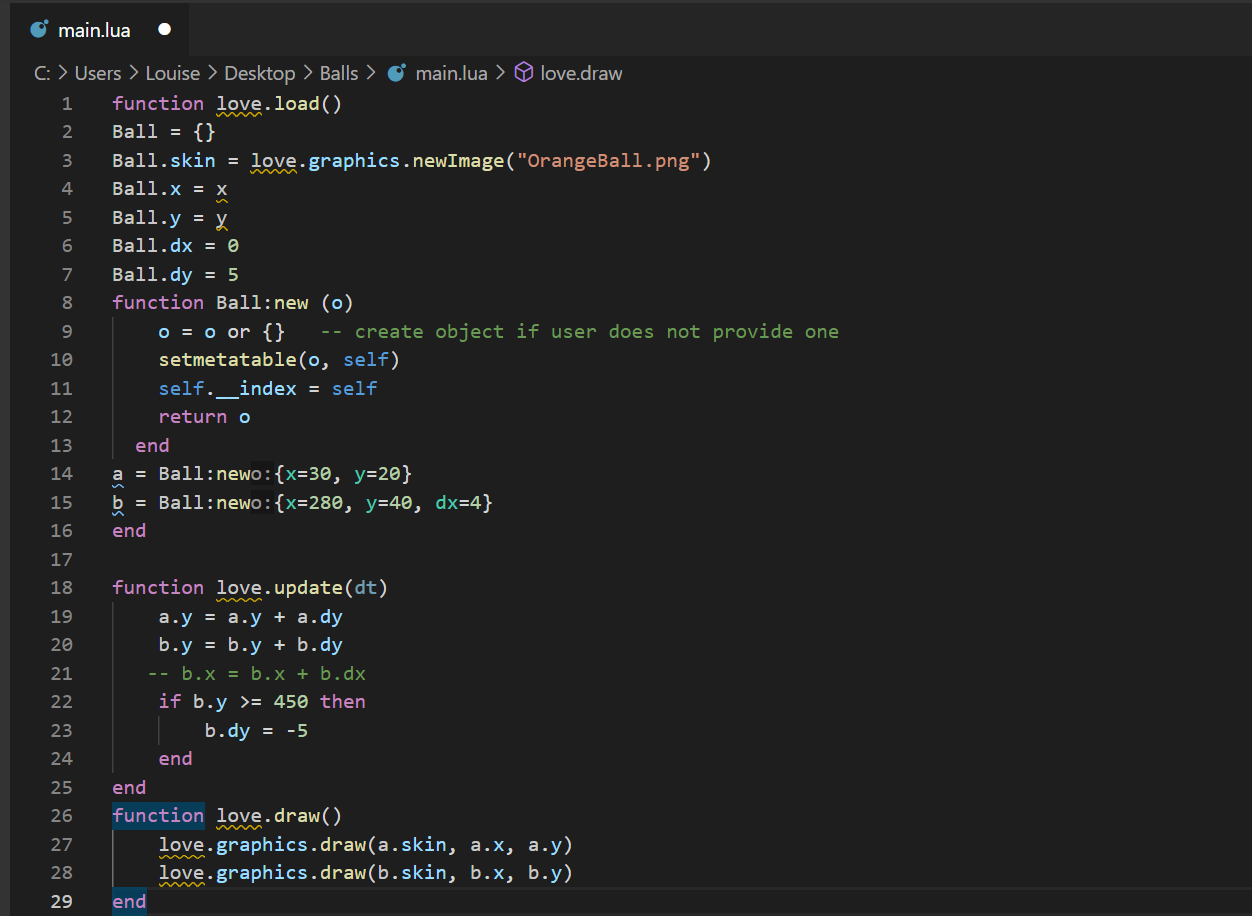Click "return o" on line 12
This screenshot has height=916, width=1252.
pos(204,416)
